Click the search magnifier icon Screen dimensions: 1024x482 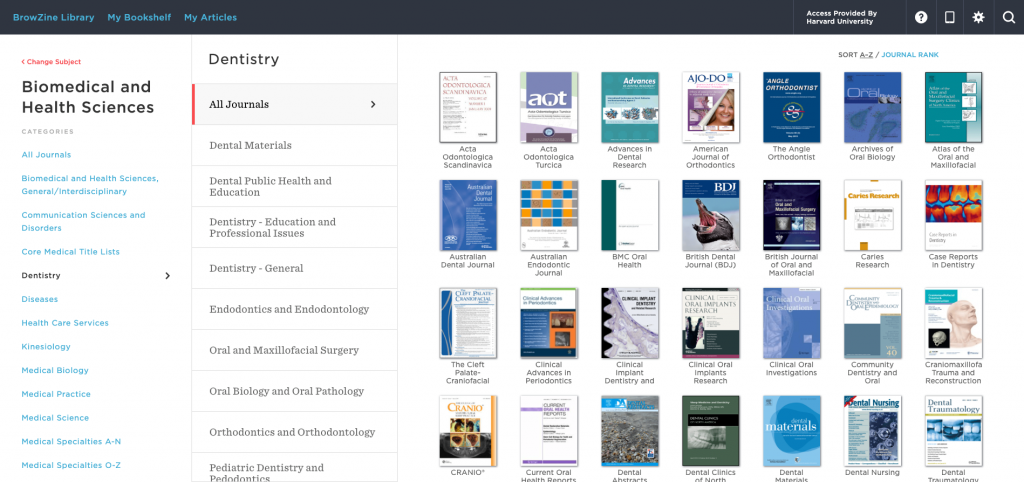pos(1009,18)
